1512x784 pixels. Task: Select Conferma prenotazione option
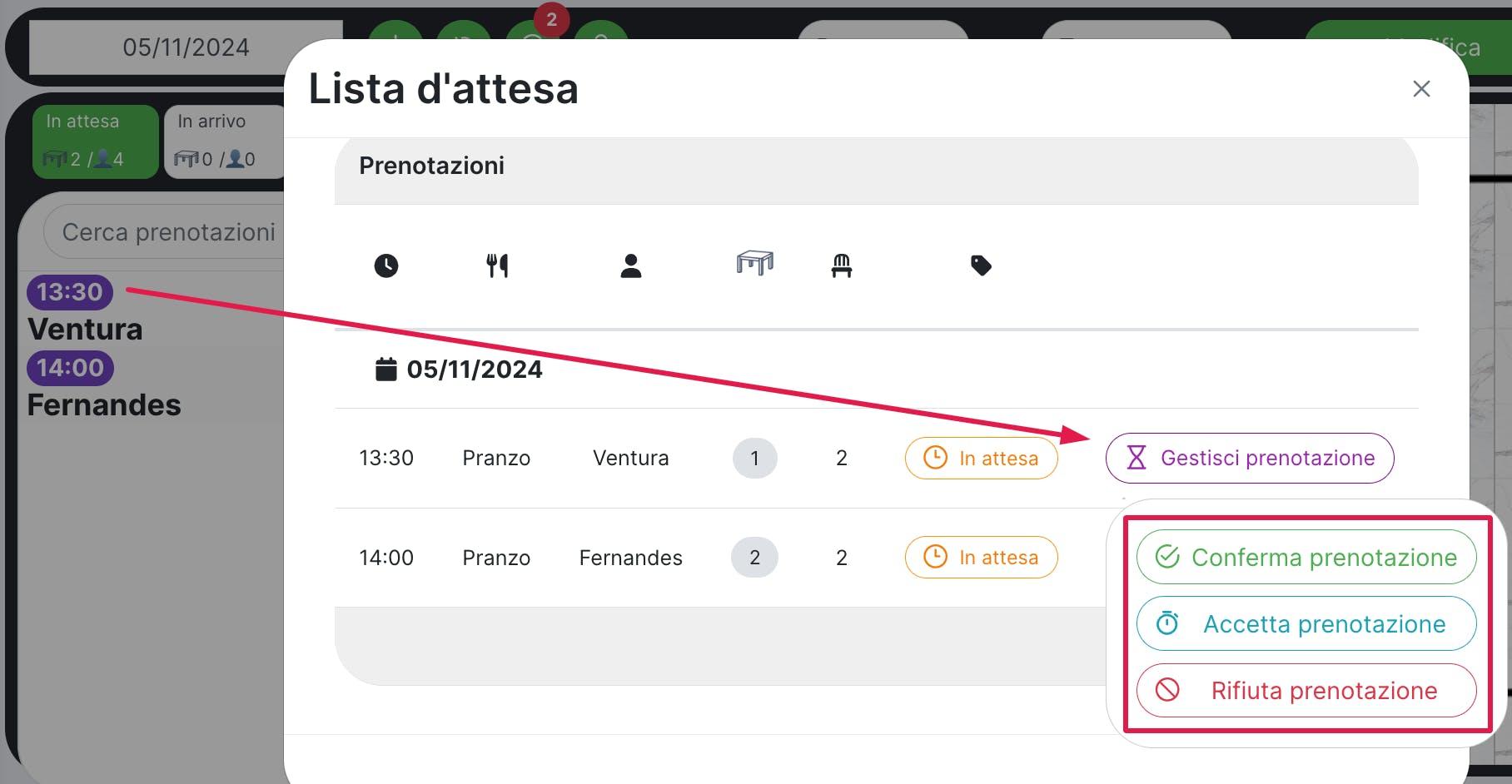[x=1306, y=557]
